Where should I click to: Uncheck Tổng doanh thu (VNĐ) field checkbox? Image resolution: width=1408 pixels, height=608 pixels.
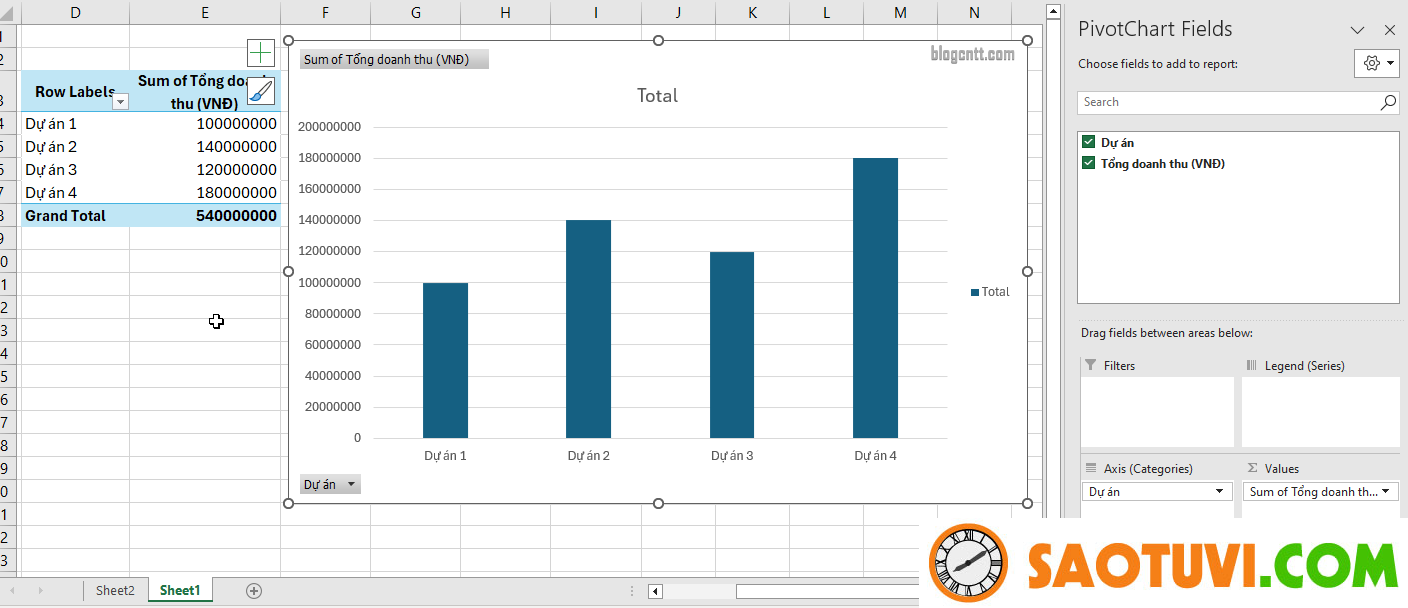(1088, 163)
